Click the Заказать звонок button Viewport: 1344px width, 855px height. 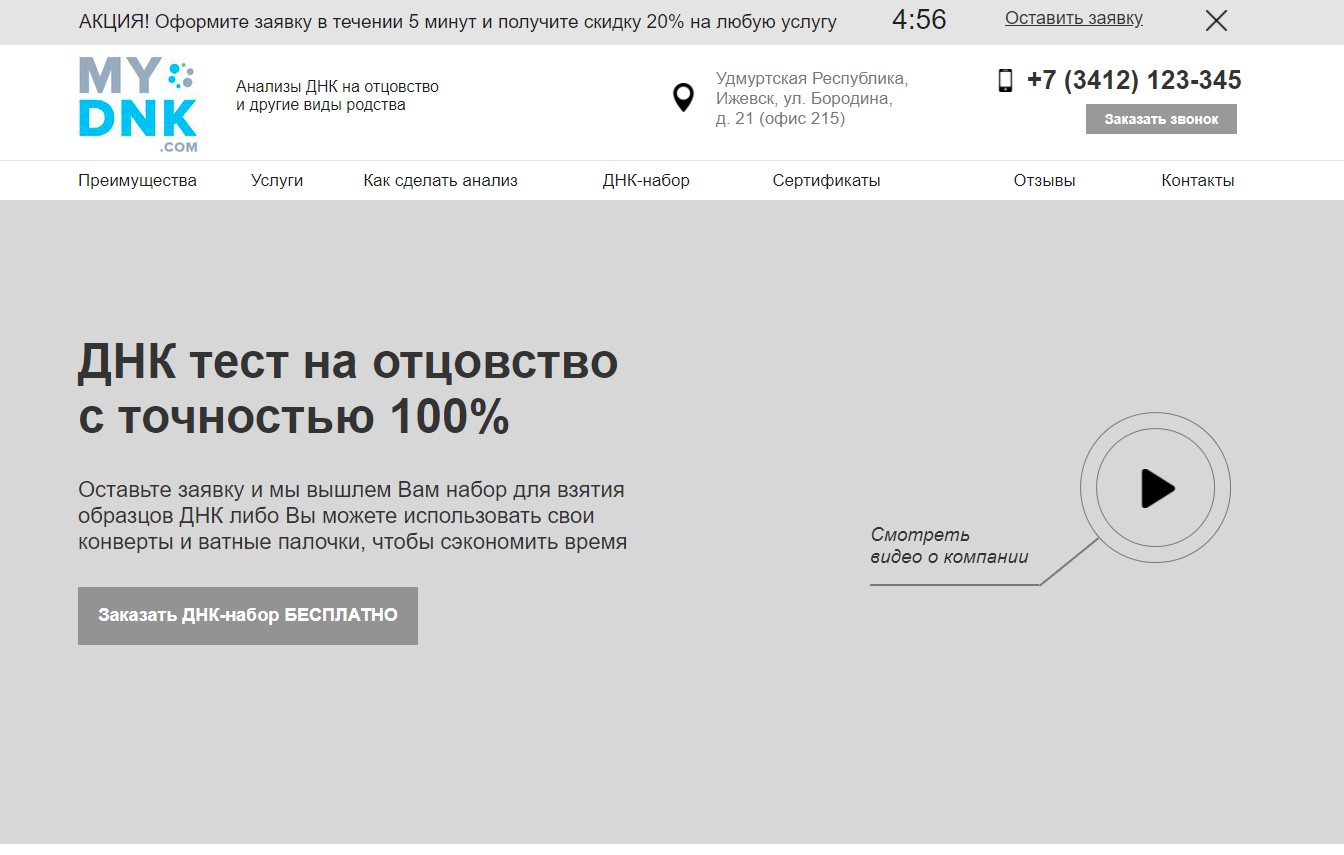click(1161, 119)
